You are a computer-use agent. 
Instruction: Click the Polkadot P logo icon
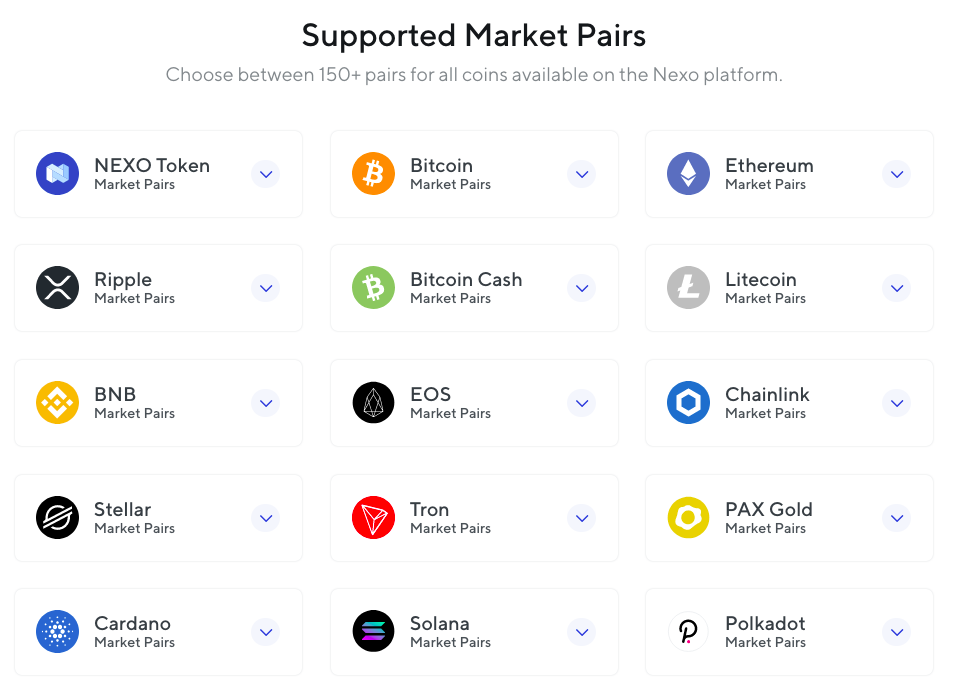(688, 631)
